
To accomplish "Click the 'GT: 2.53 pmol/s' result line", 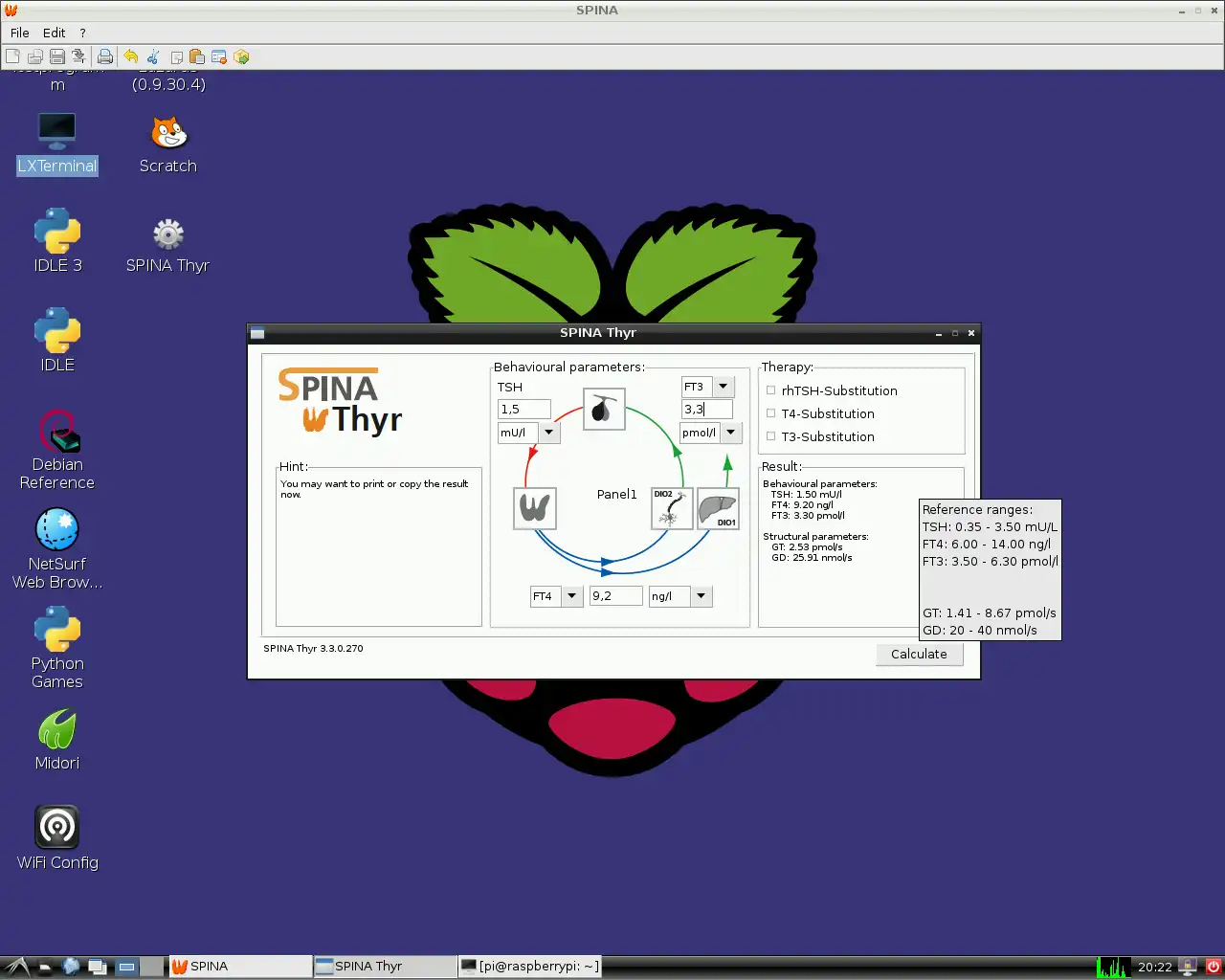I will coord(807,547).
